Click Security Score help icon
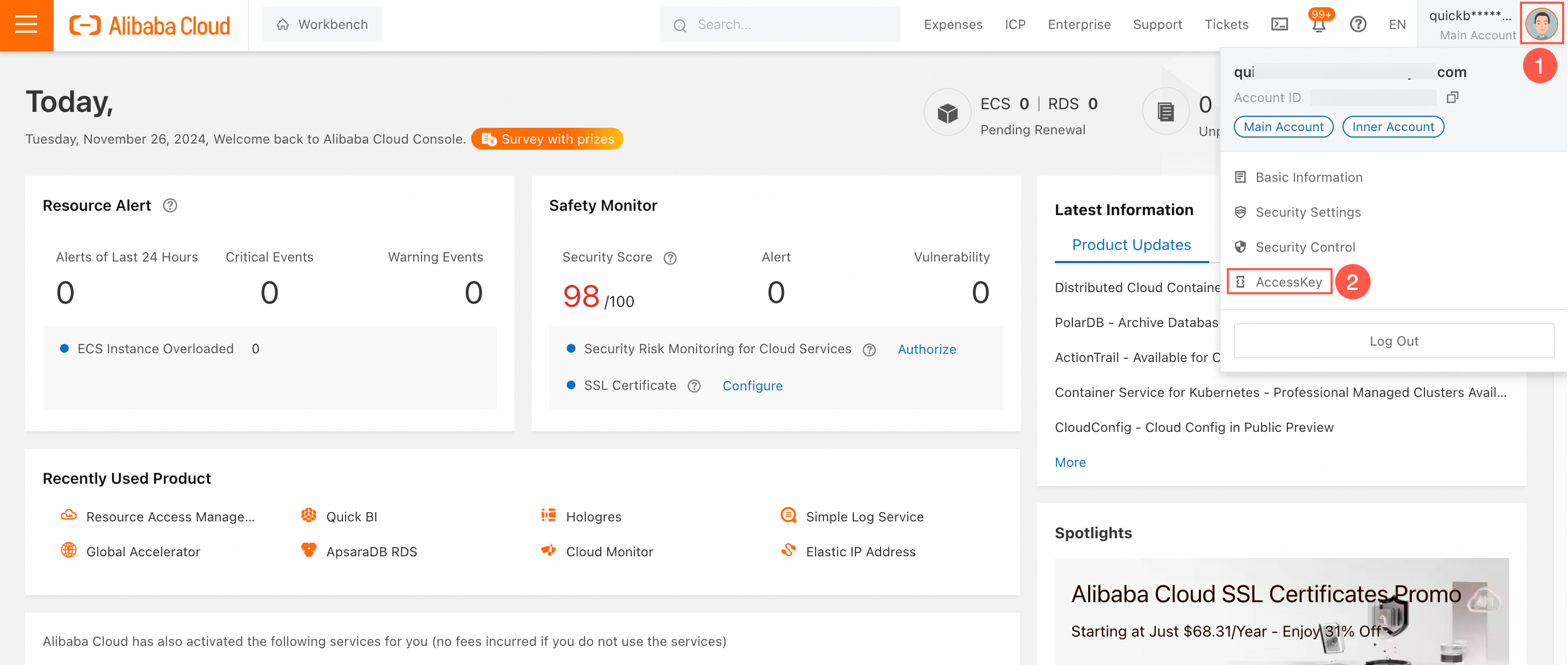The height and width of the screenshot is (665, 1568). [669, 258]
